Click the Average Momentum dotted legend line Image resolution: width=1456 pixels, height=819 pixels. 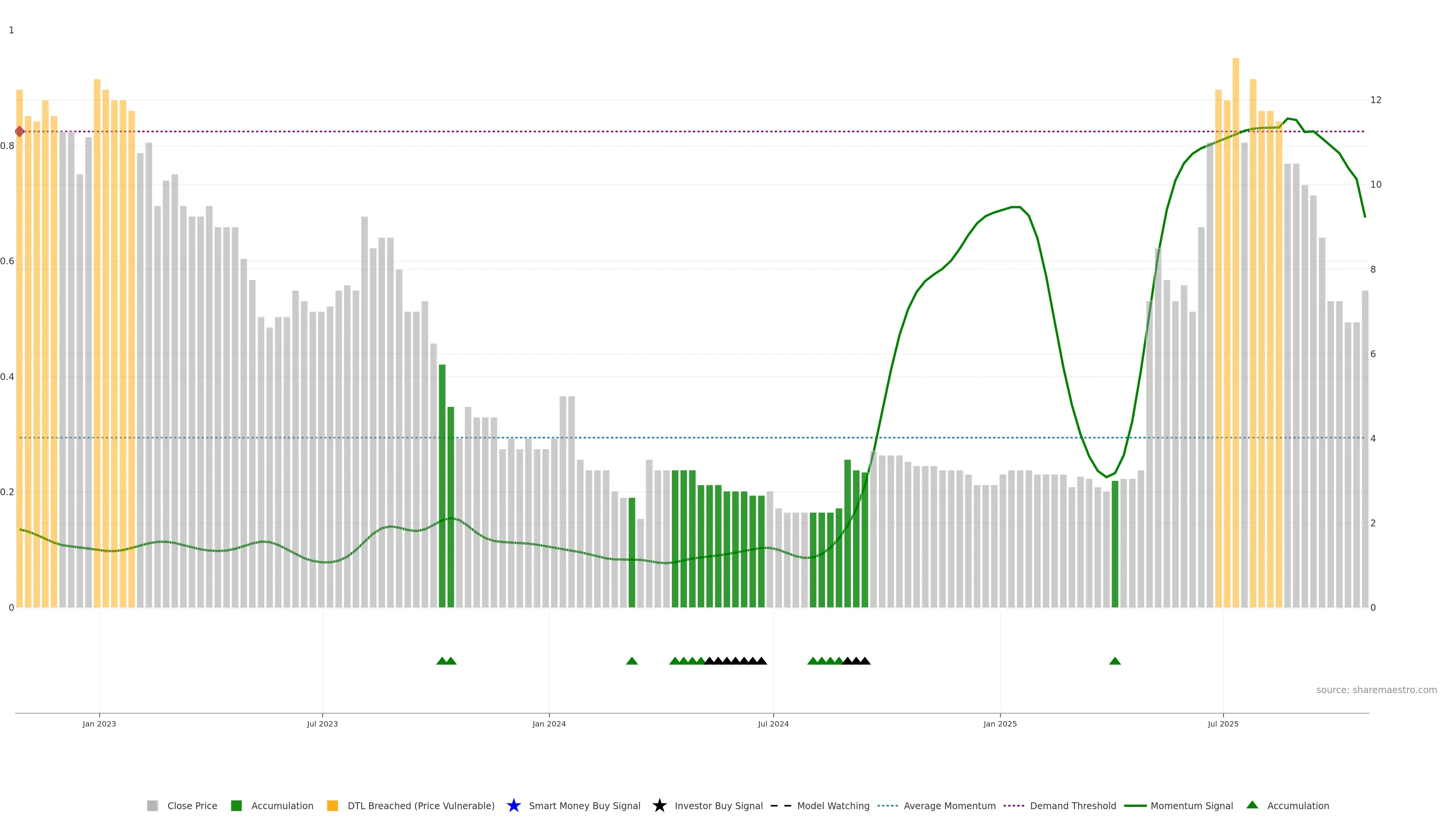[887, 805]
